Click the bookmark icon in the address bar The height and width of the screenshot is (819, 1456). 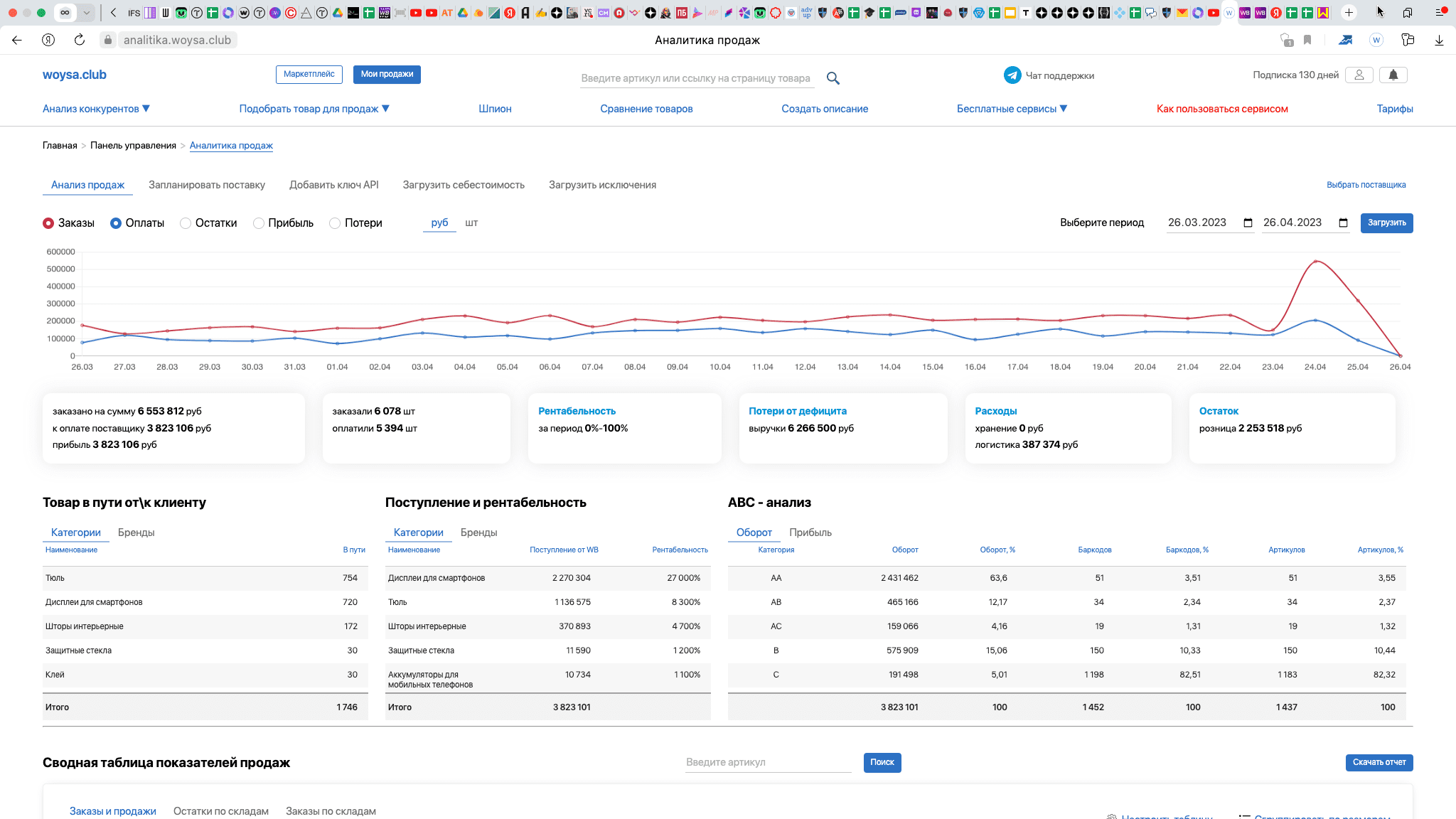pos(1307,40)
